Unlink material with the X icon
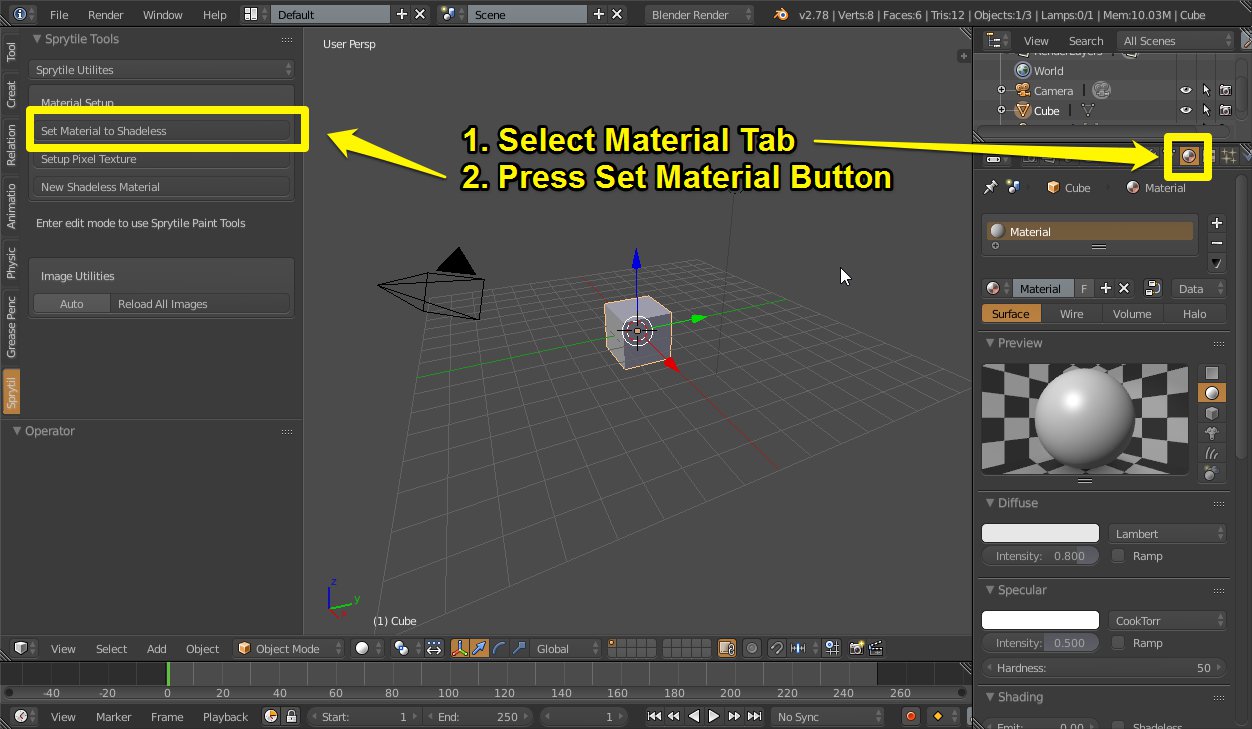The image size is (1252, 729). tap(1124, 288)
